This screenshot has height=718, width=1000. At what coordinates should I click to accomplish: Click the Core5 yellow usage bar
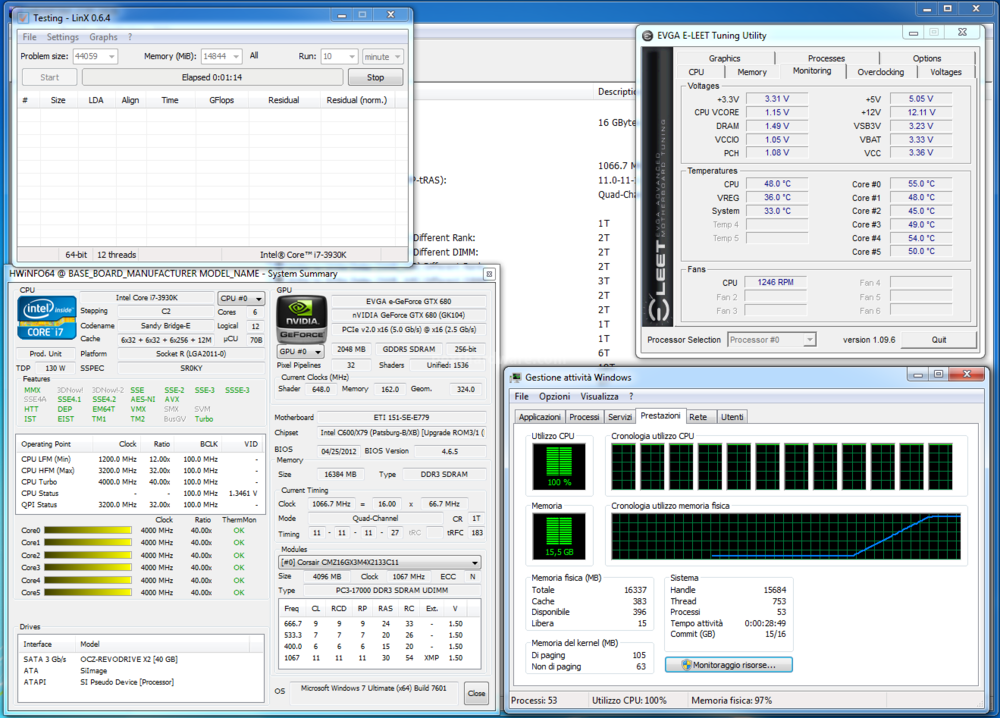(x=88, y=592)
